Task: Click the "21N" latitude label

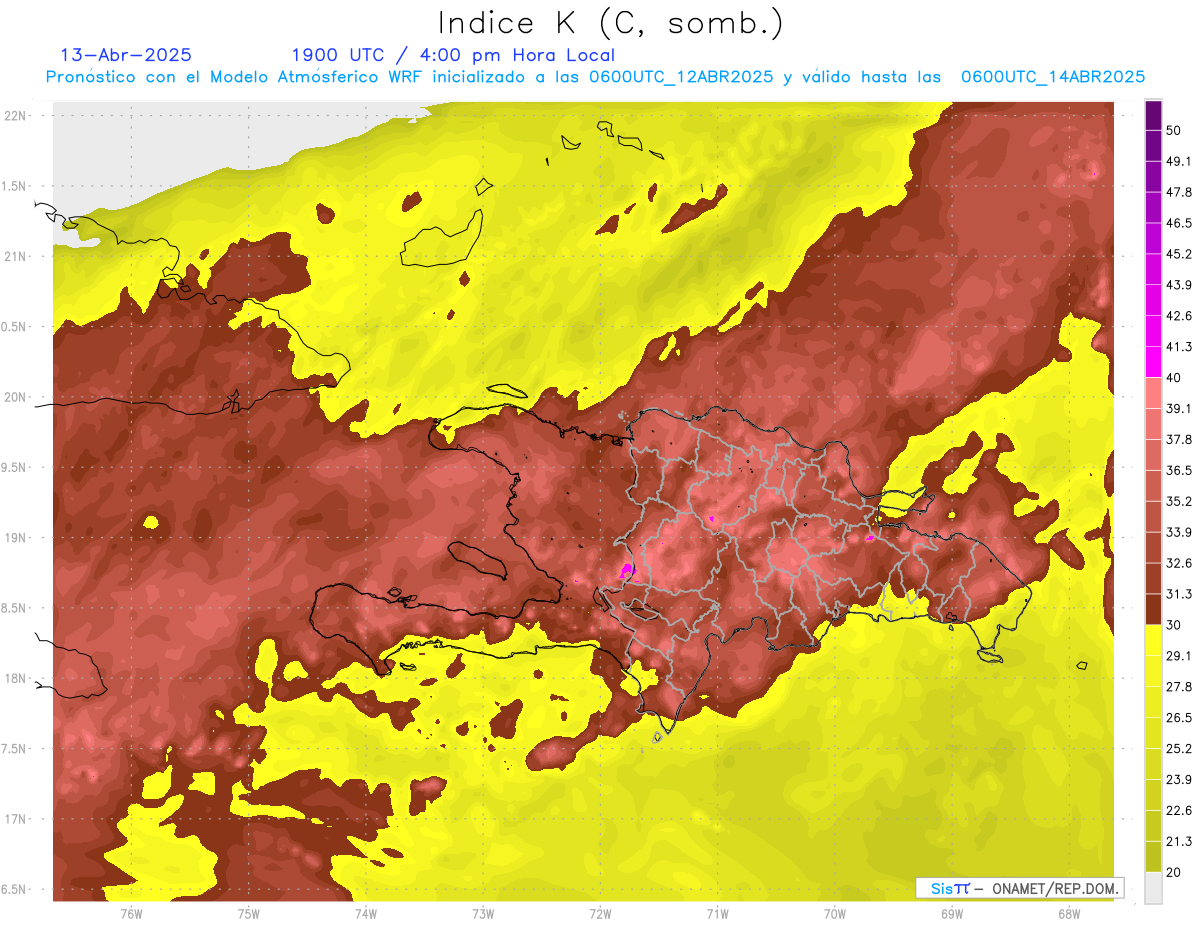Action: tap(16, 256)
